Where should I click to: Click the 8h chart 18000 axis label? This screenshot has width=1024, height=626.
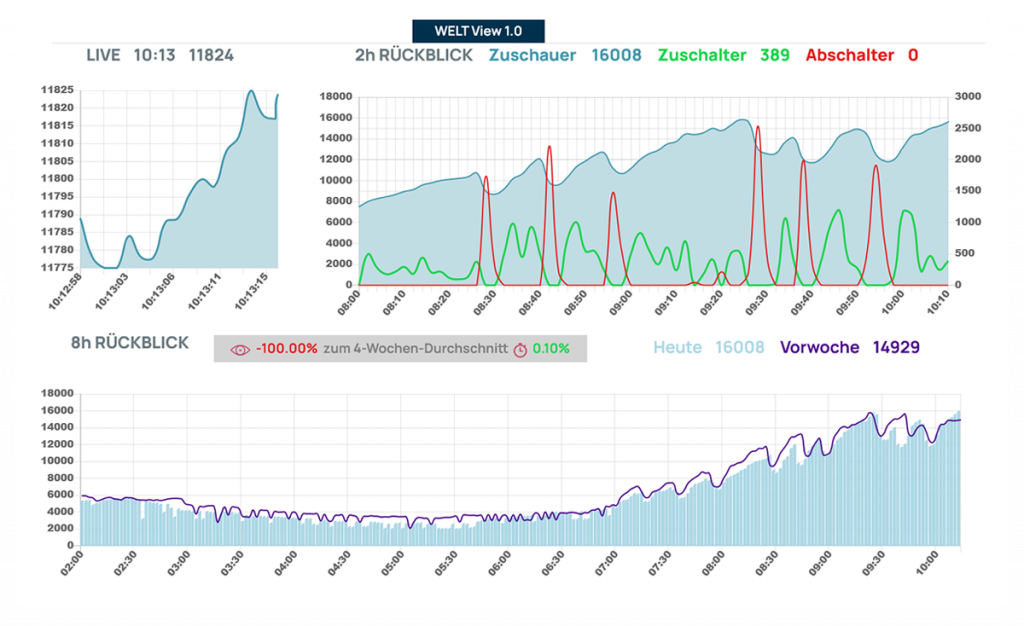click(x=57, y=393)
